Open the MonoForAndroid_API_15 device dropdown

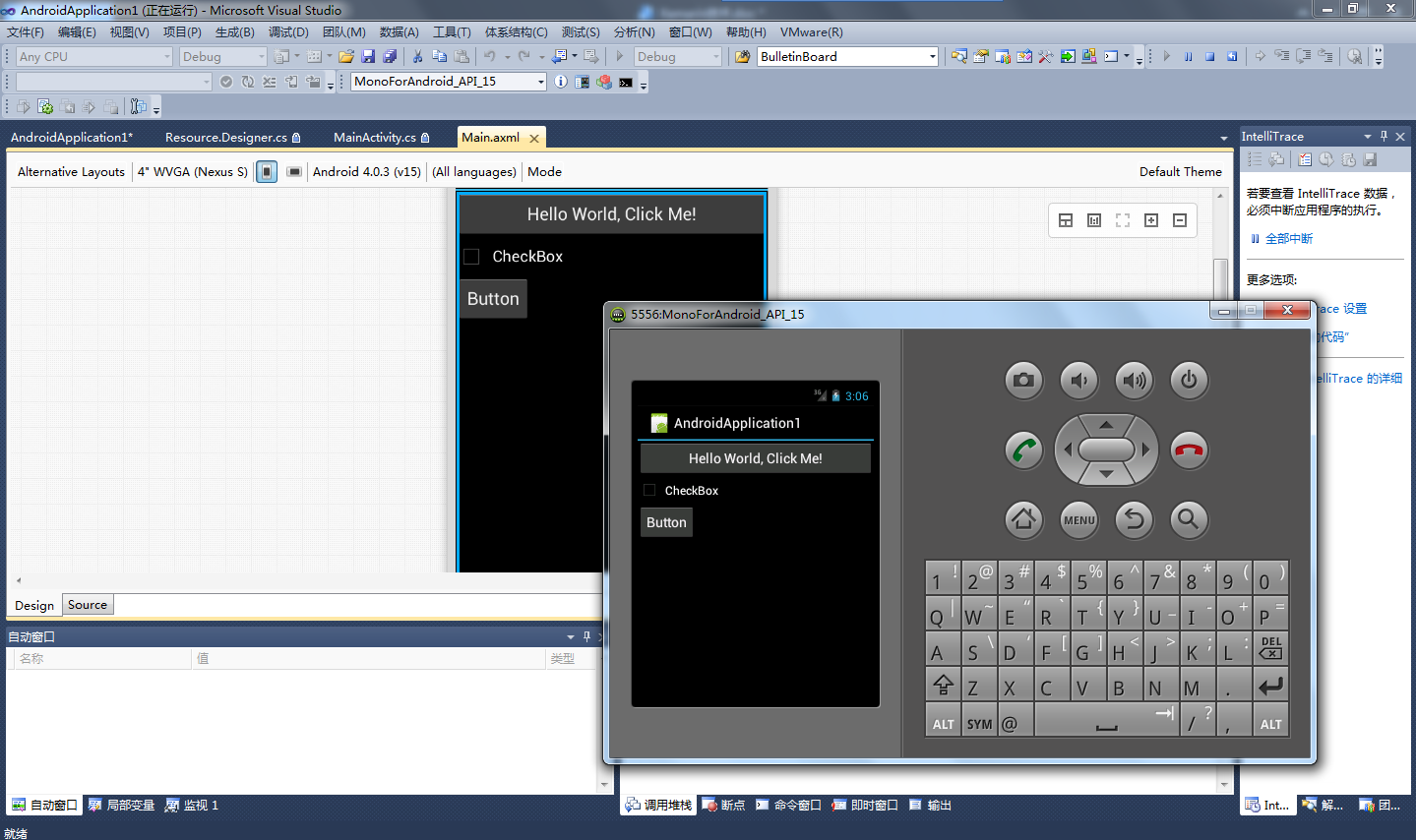[x=449, y=82]
